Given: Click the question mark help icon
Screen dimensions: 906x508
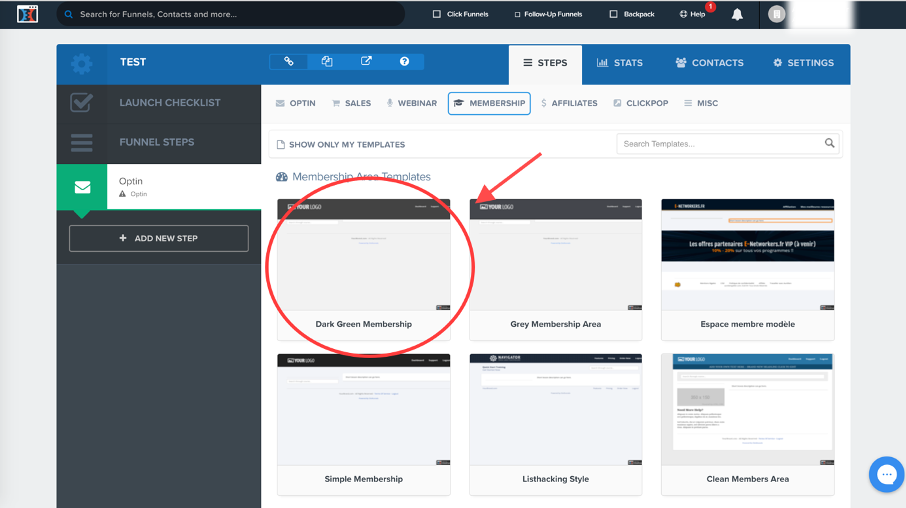Looking at the screenshot, I should [404, 61].
